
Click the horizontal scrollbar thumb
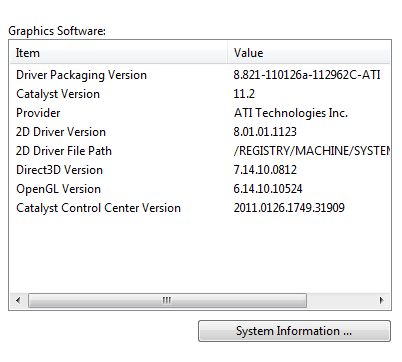(167, 300)
